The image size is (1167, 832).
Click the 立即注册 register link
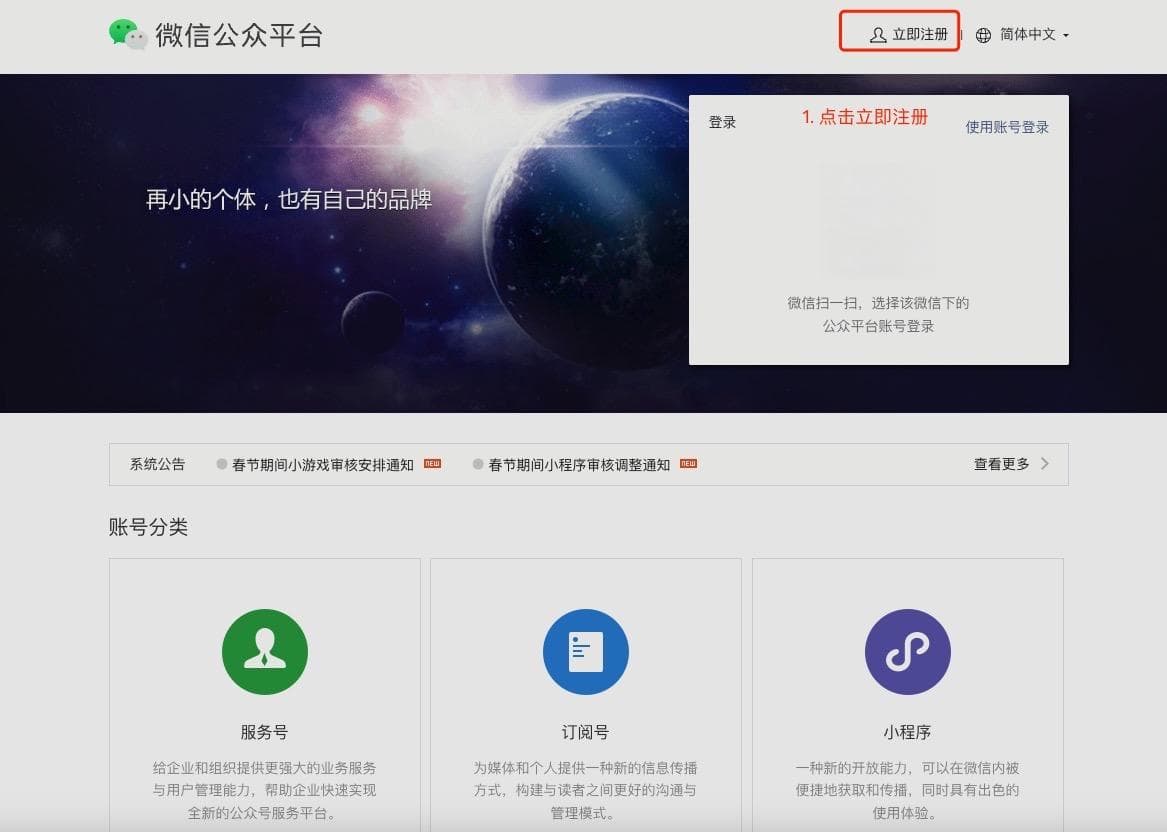[920, 34]
